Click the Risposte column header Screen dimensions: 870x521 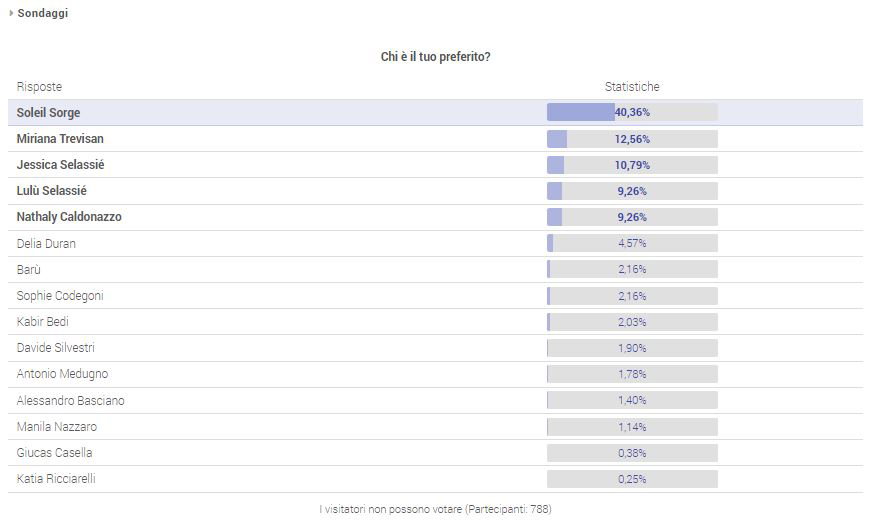(39, 87)
